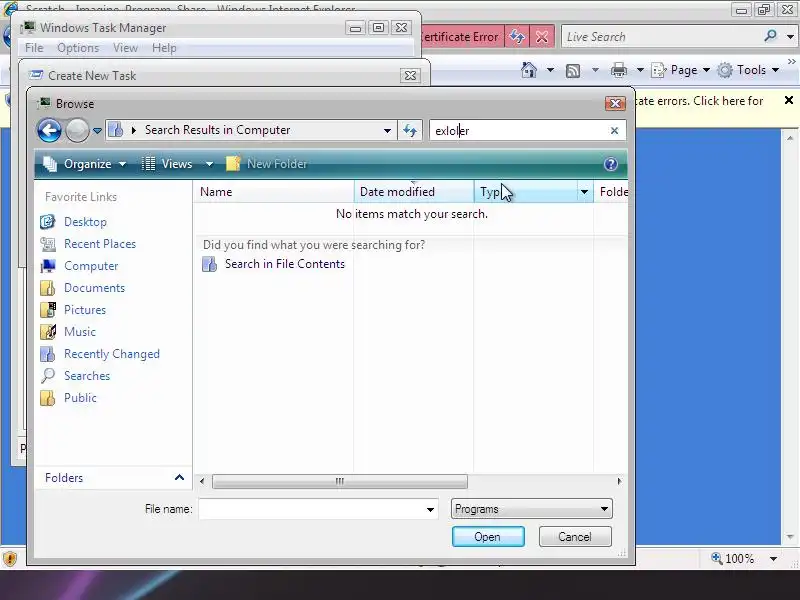Open Task Manager View menu

(126, 48)
